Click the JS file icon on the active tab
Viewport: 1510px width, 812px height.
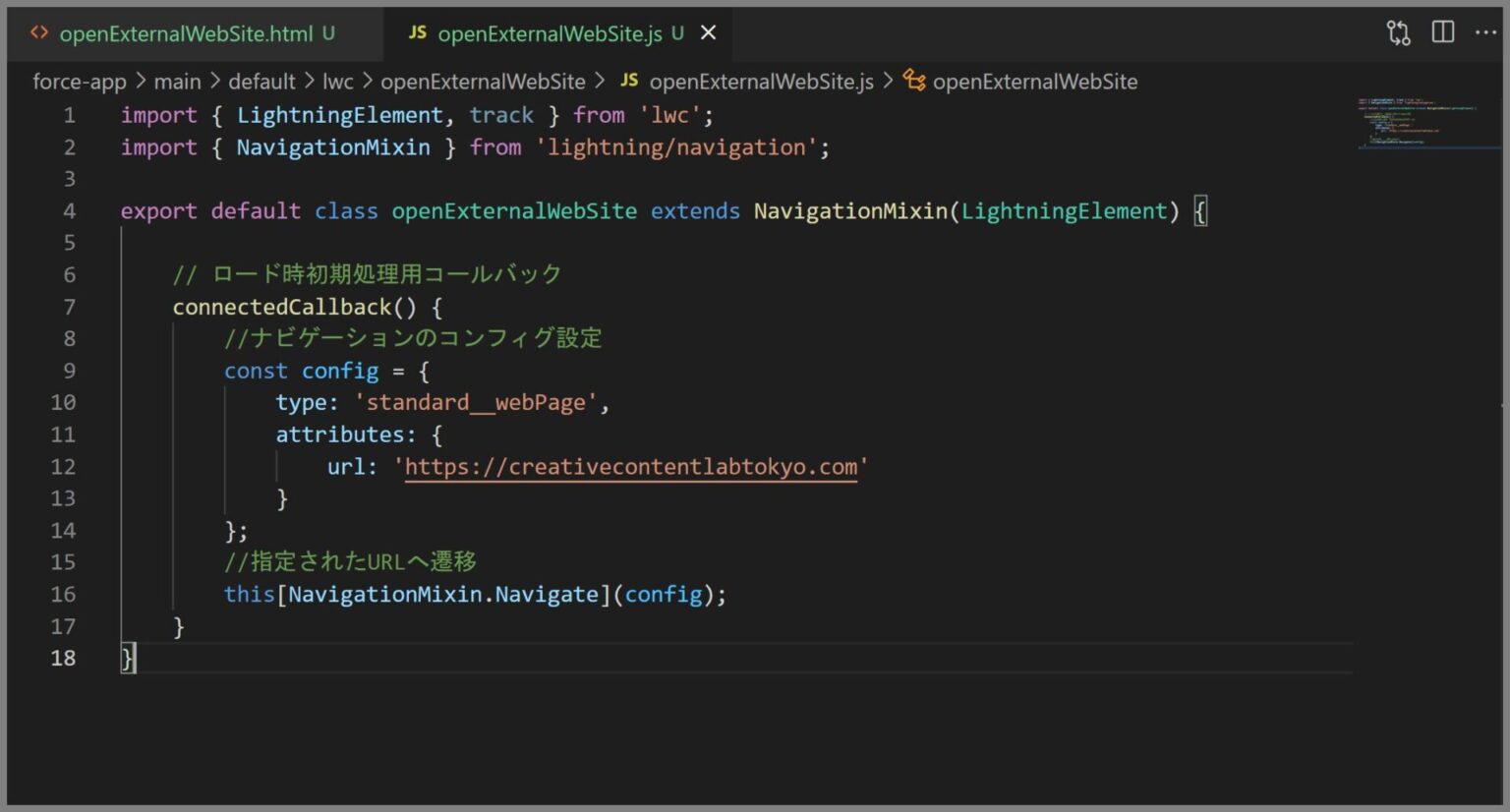417,31
